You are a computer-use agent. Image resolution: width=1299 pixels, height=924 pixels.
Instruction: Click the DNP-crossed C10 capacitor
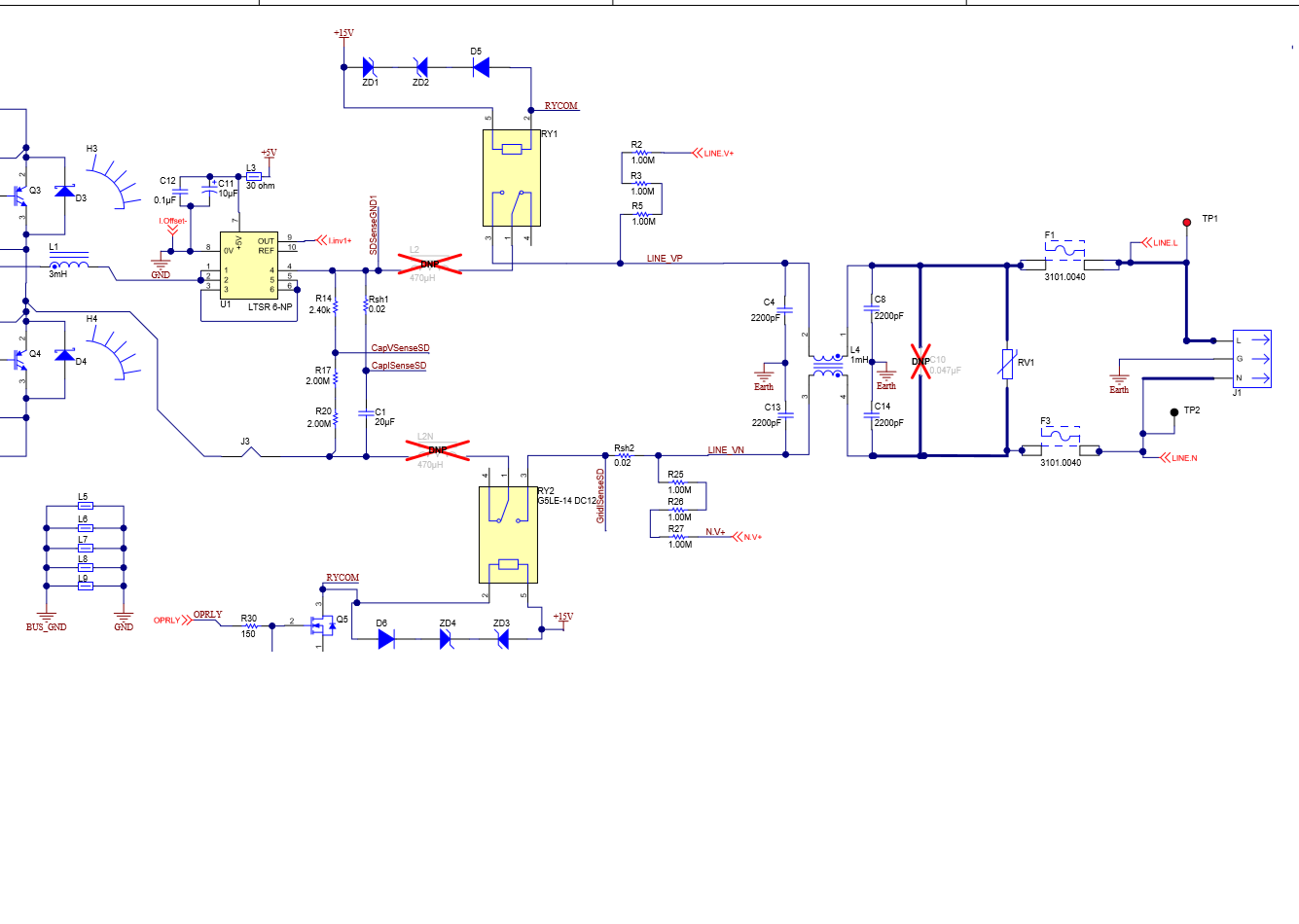click(920, 361)
